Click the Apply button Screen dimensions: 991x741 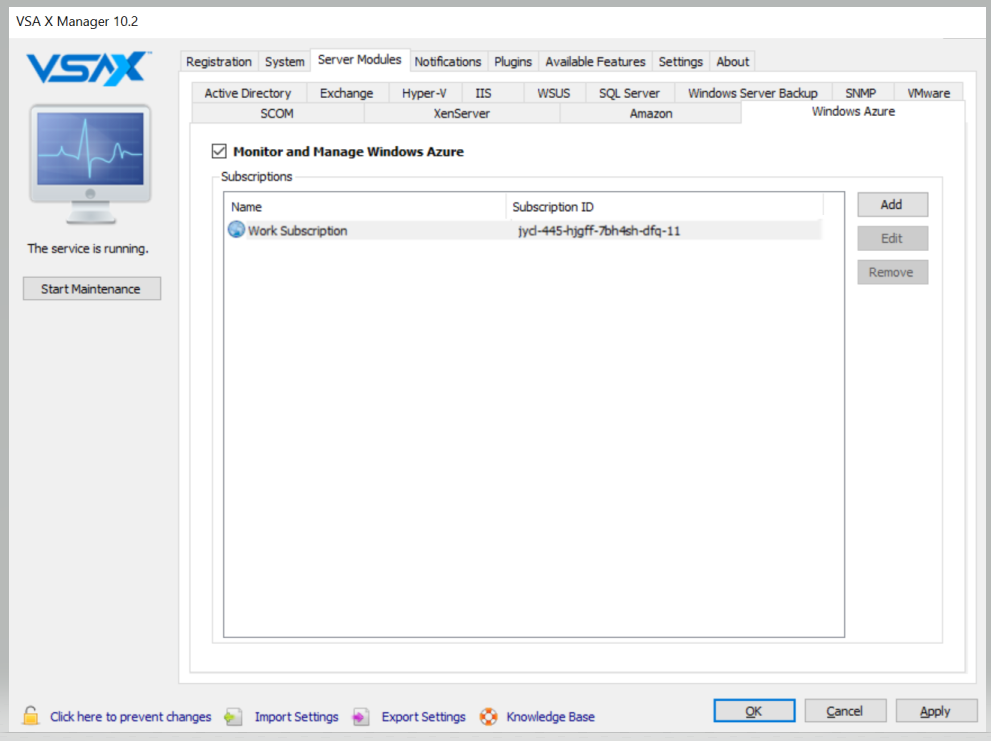click(935, 711)
